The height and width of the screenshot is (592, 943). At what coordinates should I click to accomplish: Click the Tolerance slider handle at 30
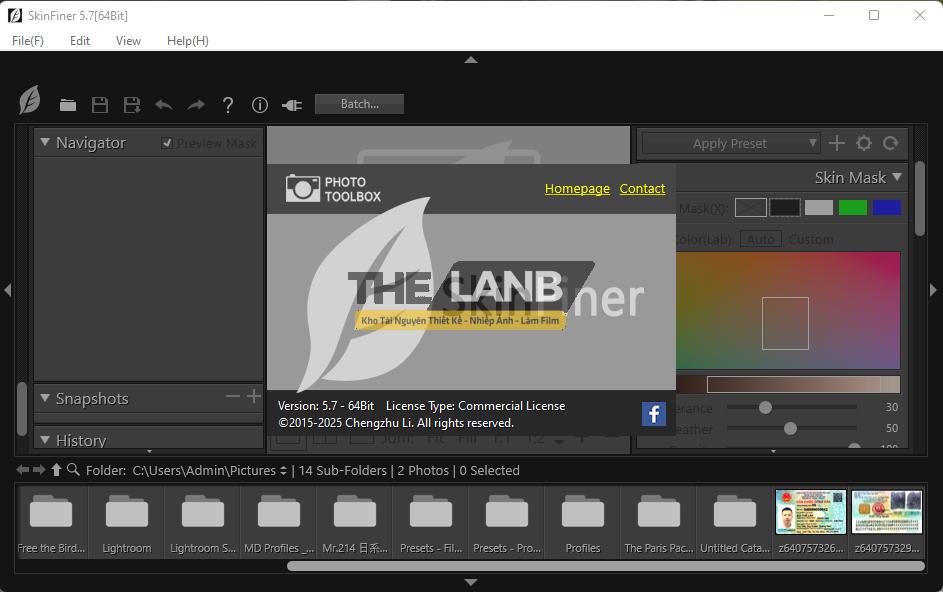click(765, 407)
